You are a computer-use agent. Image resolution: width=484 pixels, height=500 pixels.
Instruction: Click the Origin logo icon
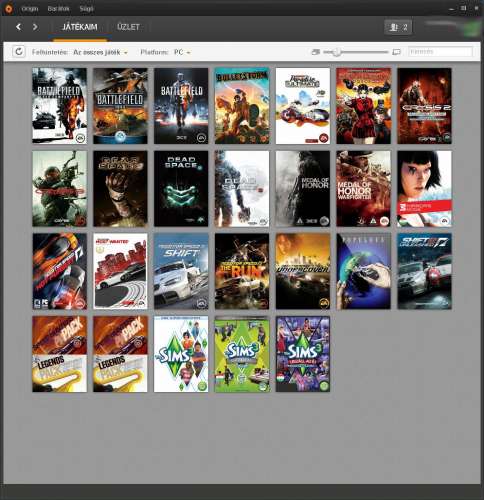[x=8, y=9]
